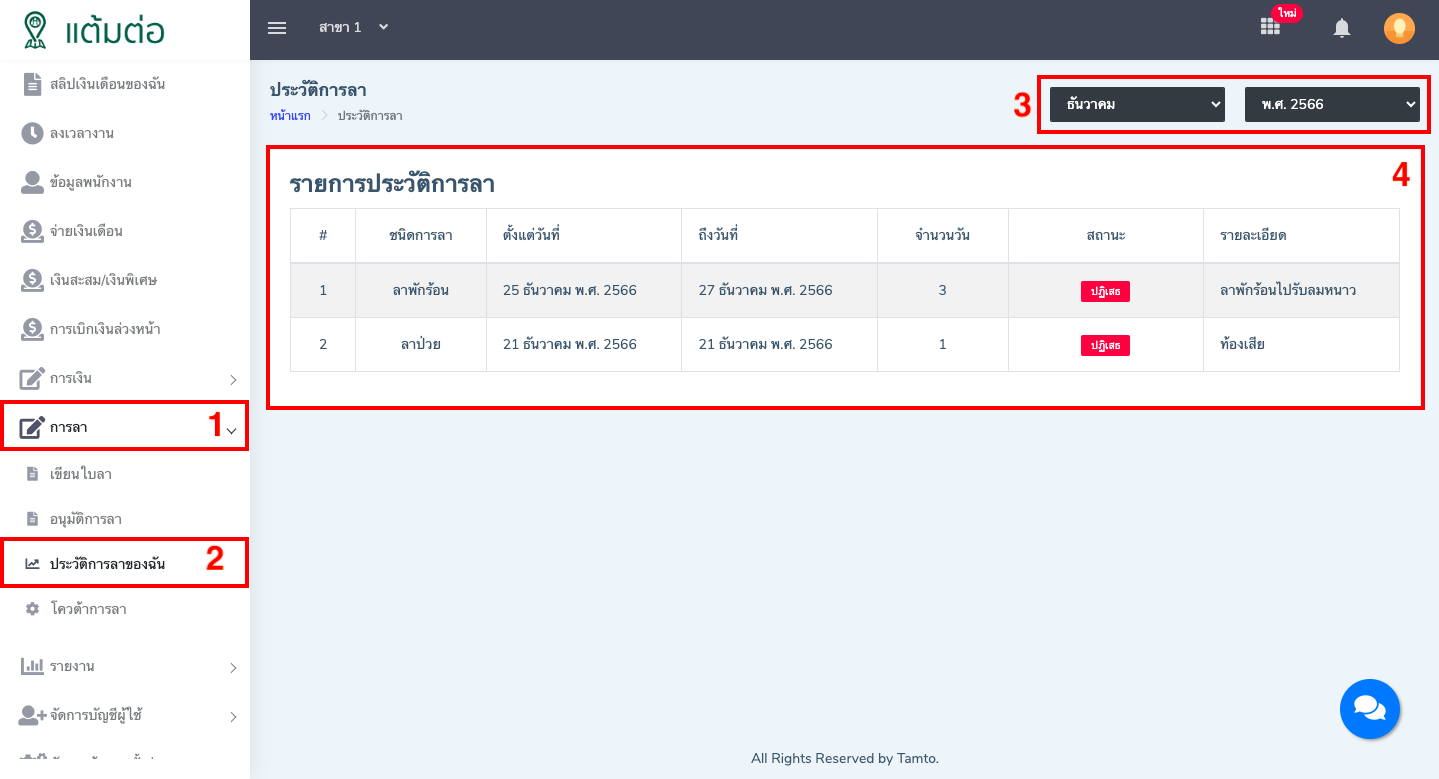Open the apps grid icon with ใหม่ badge
The width and height of the screenshot is (1439, 779).
click(1270, 28)
